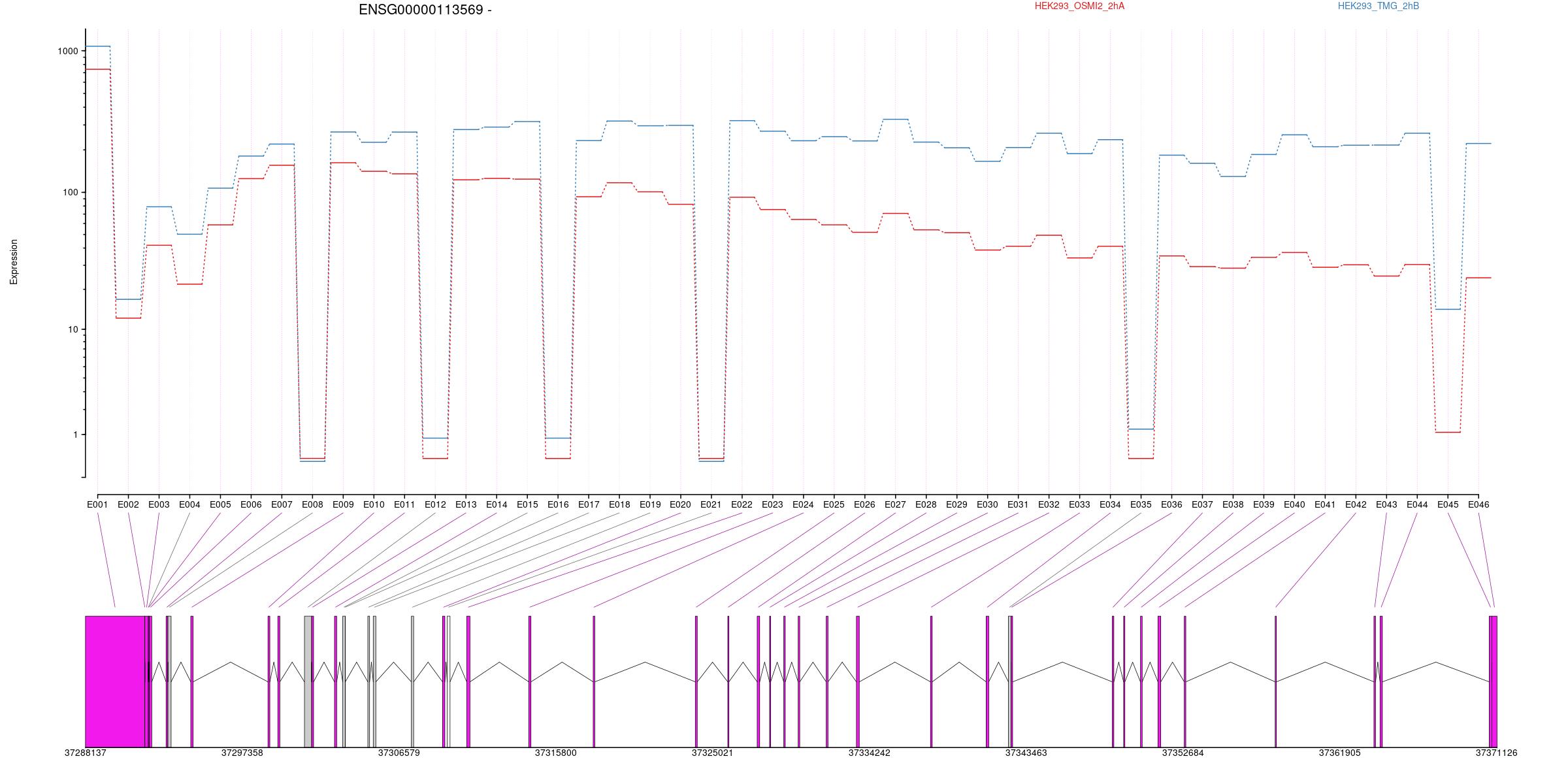
Task: Click exon label E027
Action: (895, 505)
